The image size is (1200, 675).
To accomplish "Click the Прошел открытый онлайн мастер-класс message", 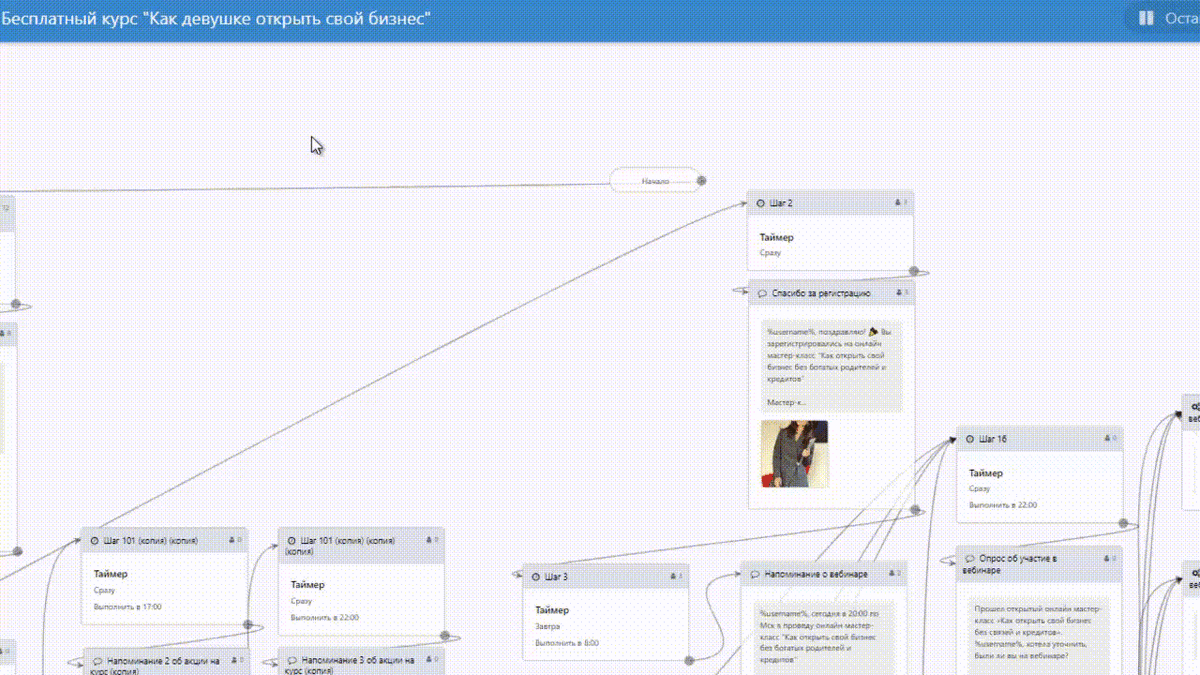I will pos(1038,632).
